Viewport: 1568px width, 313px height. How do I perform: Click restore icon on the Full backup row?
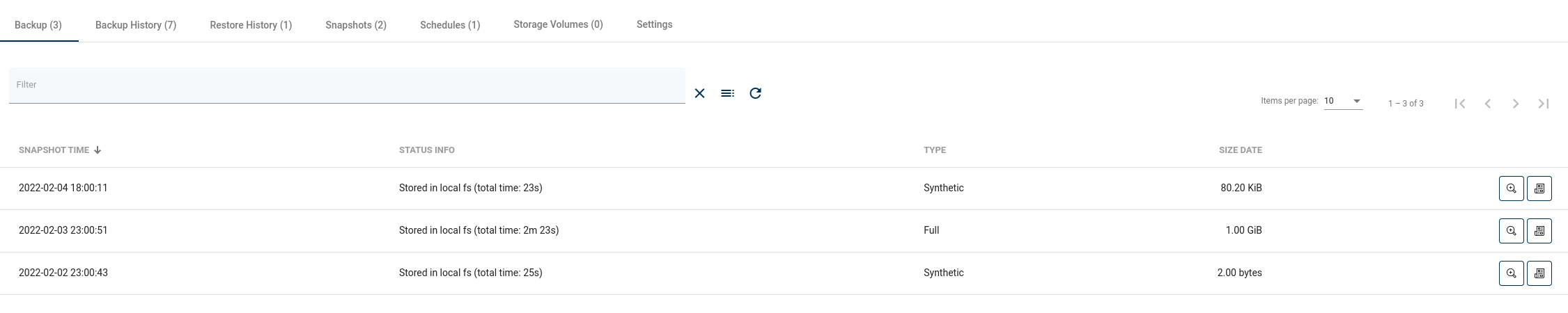point(1539,231)
